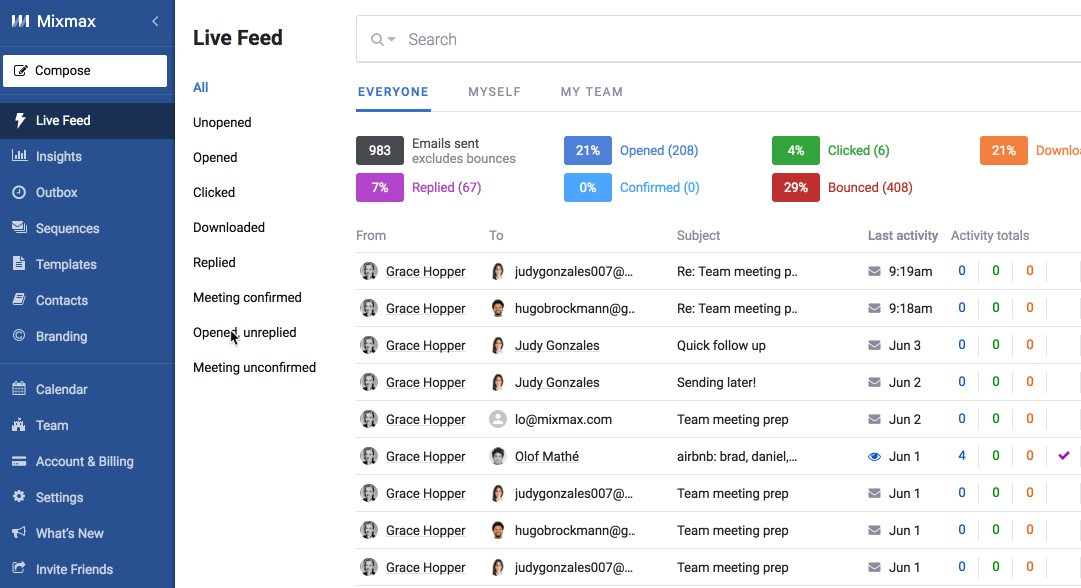Filter feed by Meeting confirmed
Screen dimensions: 1081x588
247,297
